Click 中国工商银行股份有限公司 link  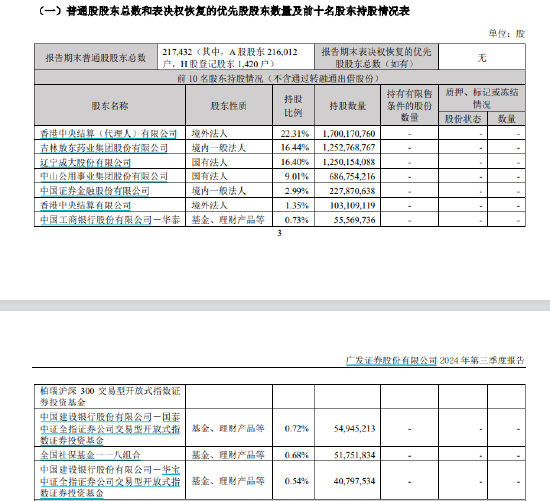96,220
